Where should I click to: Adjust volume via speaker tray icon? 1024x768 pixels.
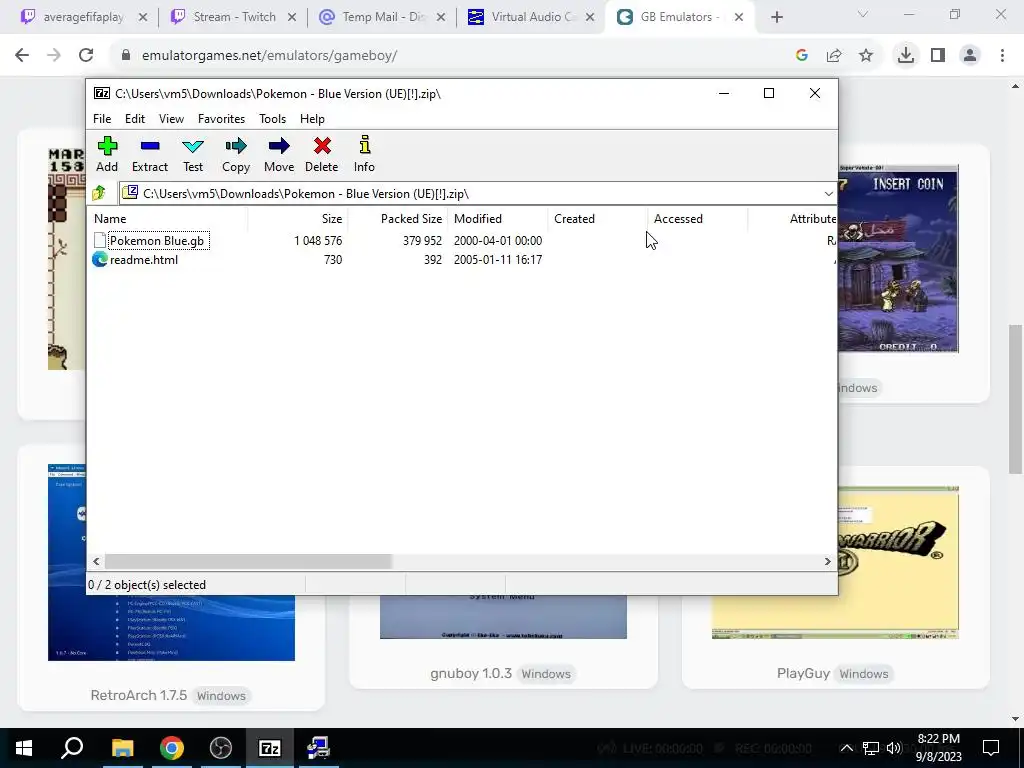[894, 748]
